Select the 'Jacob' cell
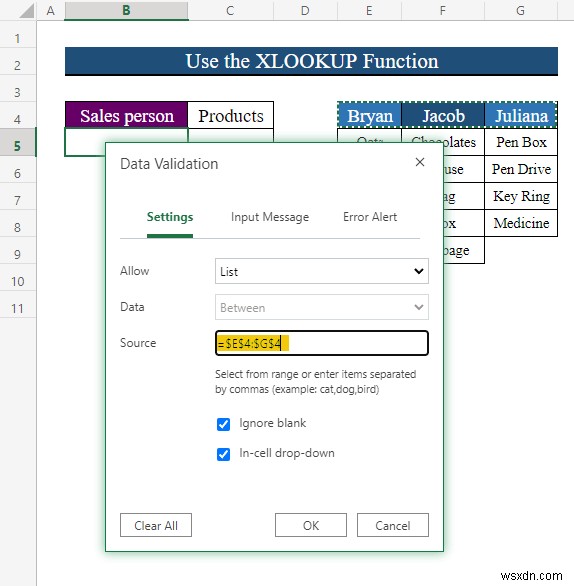The image size is (574, 586). pyautogui.click(x=443, y=115)
